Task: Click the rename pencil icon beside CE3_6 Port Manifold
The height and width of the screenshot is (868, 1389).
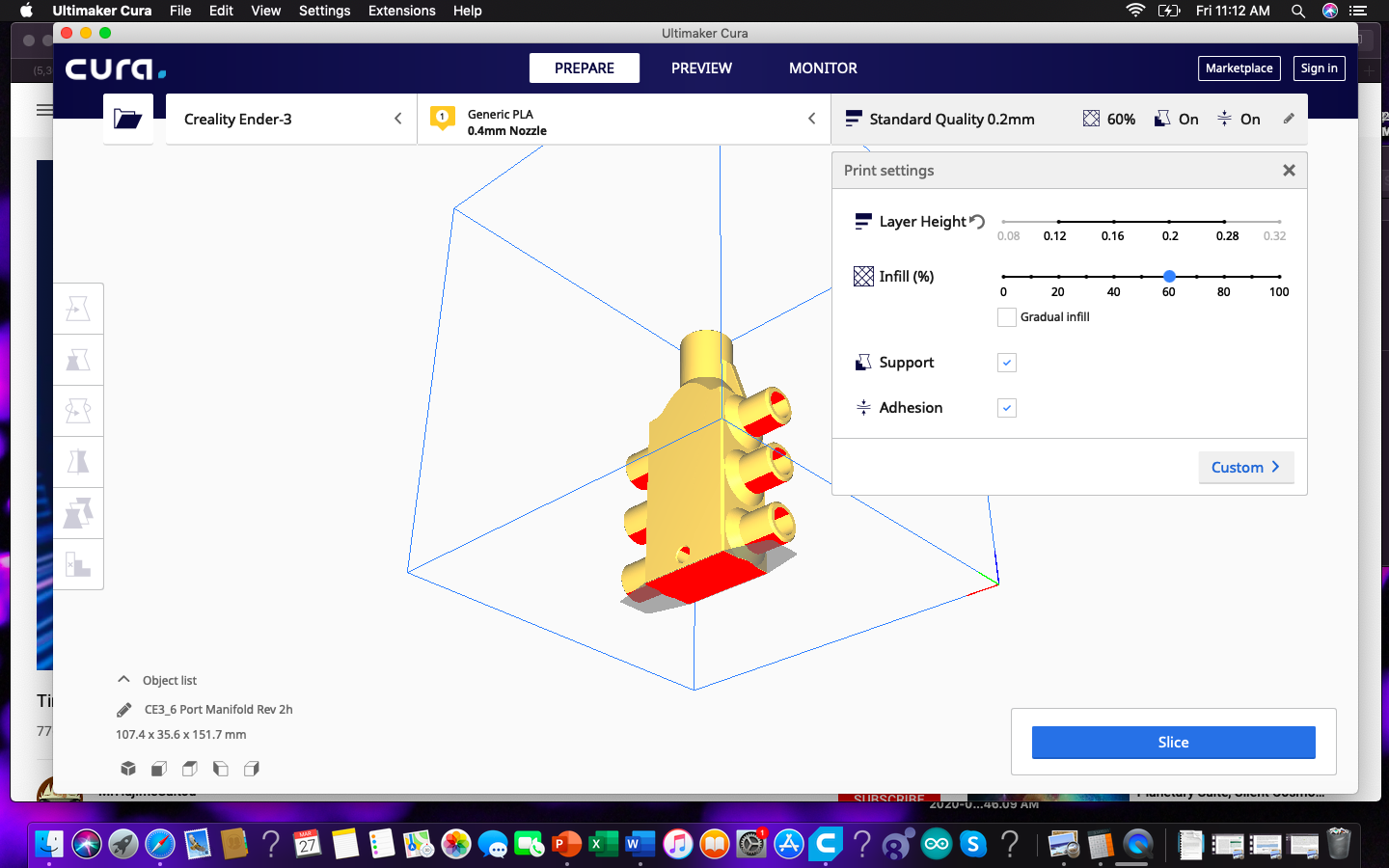Action: (x=123, y=710)
